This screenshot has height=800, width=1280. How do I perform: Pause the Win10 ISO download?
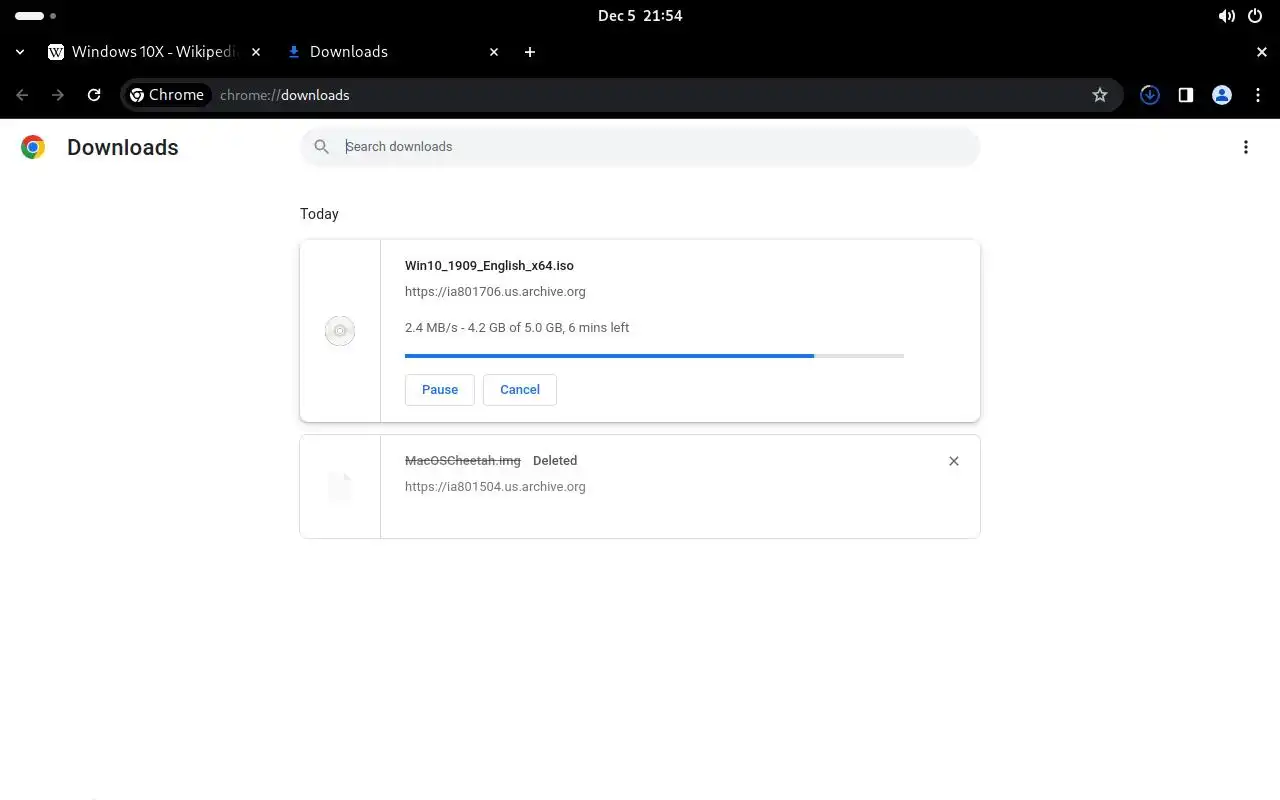[440, 390]
